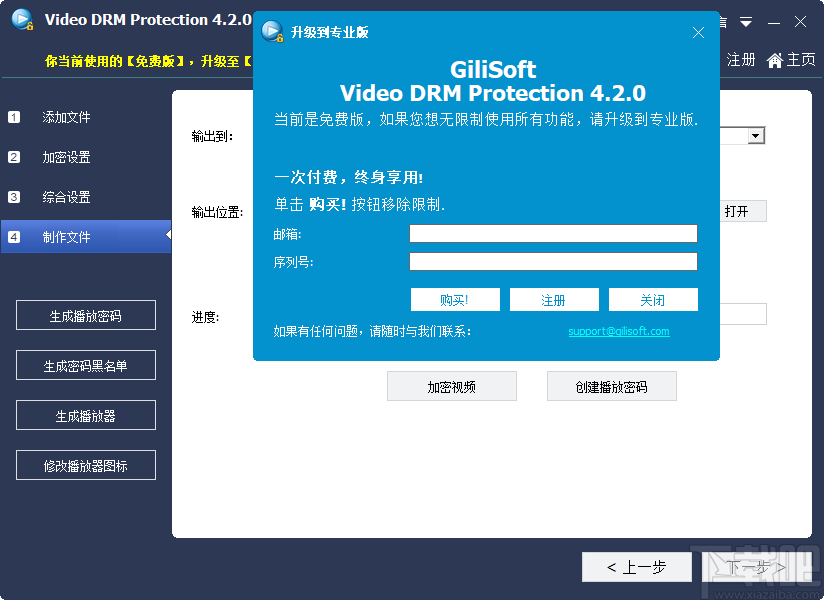Click the number 4 badge beside 制作文件
824x600 pixels.
pyautogui.click(x=13, y=236)
